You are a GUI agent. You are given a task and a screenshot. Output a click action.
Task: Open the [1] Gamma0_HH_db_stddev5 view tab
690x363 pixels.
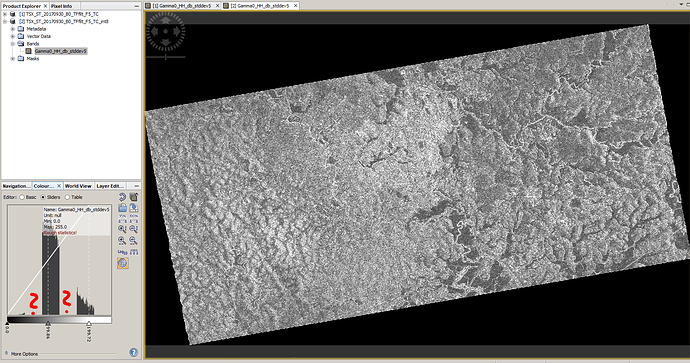182,6
